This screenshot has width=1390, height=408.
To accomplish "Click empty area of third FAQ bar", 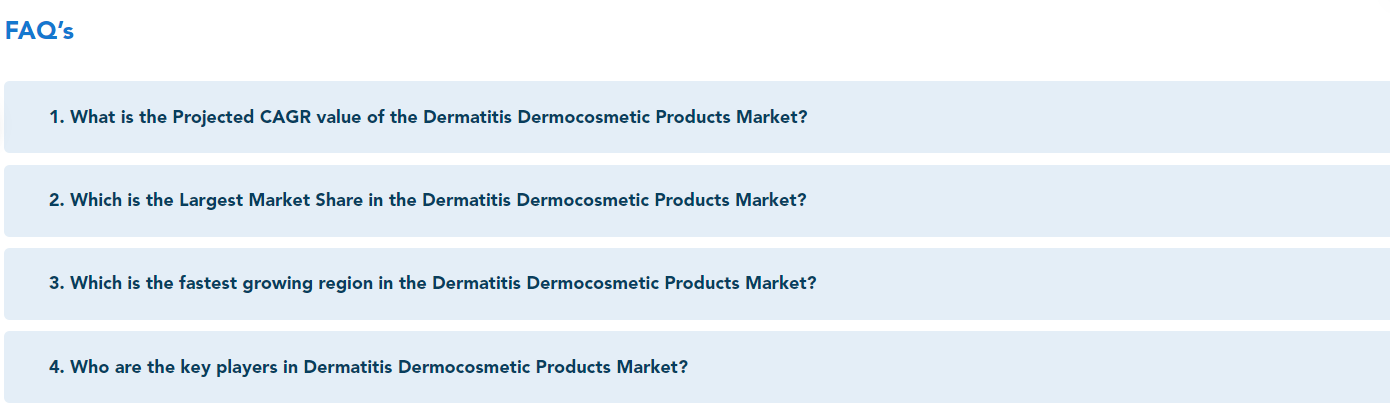I will (x=1100, y=284).
